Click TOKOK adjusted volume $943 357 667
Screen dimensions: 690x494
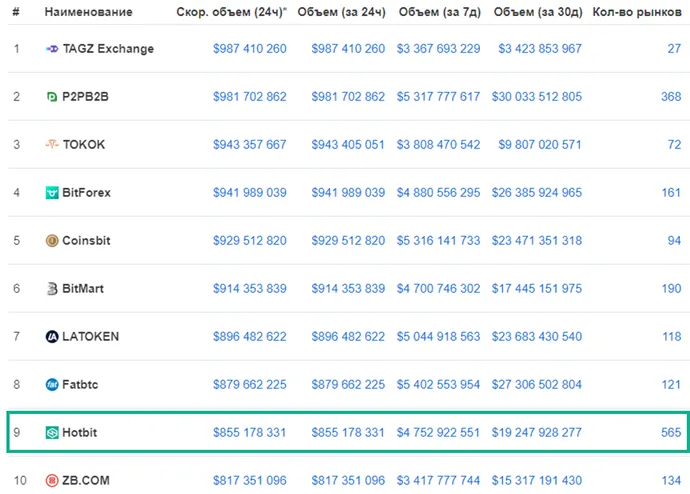[250, 145]
